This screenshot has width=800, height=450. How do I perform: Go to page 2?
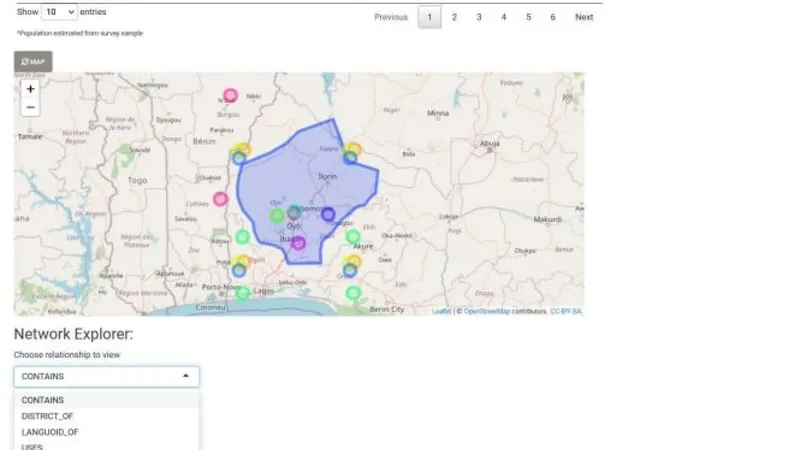[454, 17]
